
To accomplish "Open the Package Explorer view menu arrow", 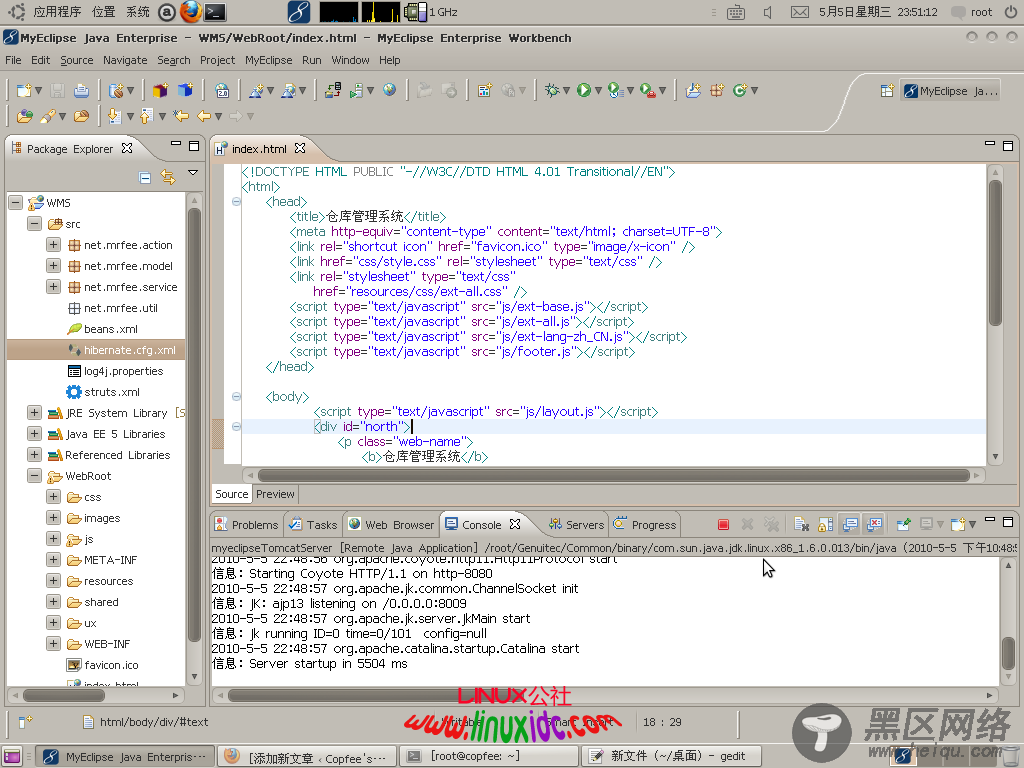I will [193, 173].
